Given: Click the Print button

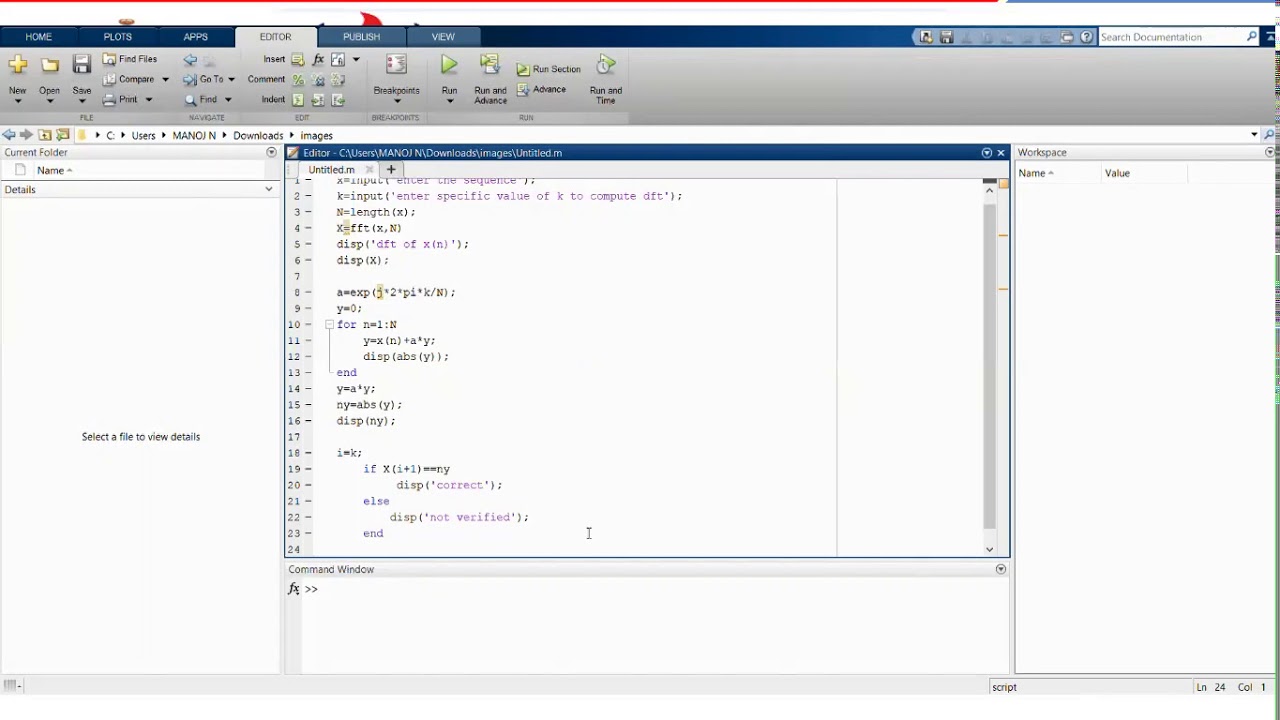Looking at the screenshot, I should 120,99.
